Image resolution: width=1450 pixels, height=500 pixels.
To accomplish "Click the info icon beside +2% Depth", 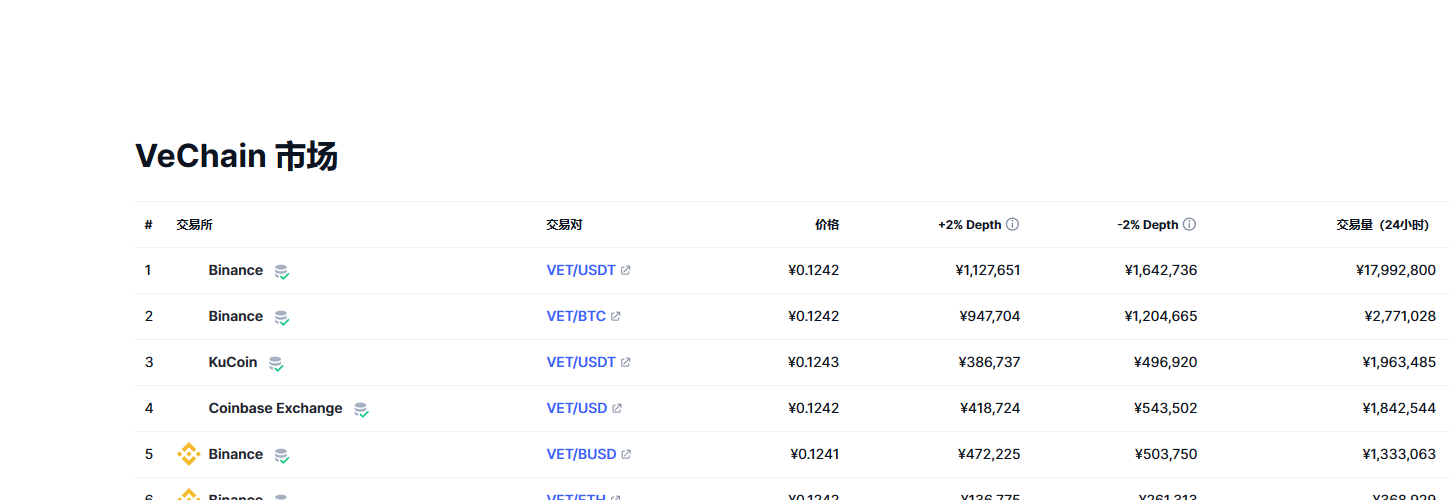I will (x=1012, y=225).
